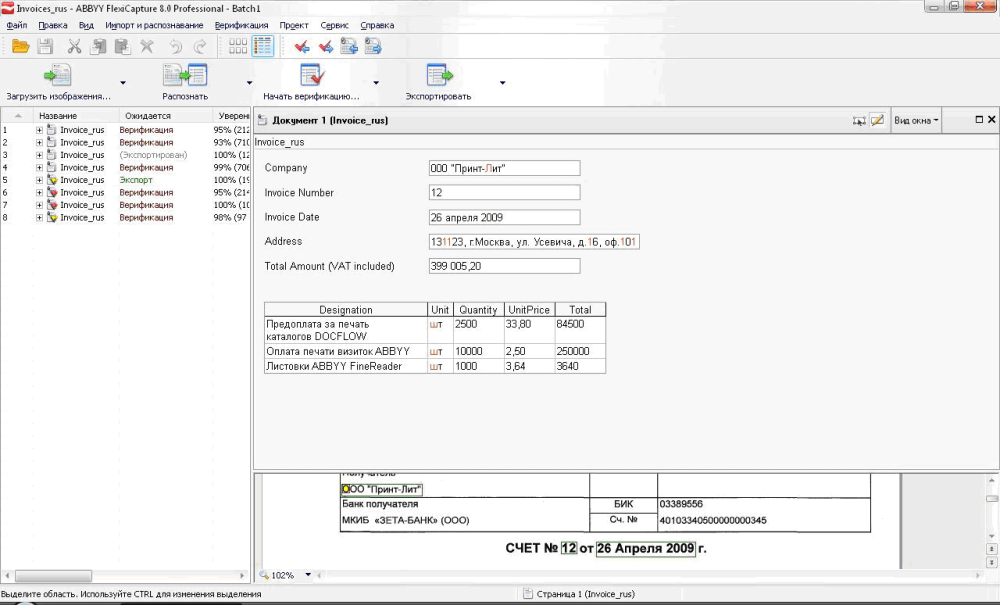Click the copy icon in toolbar

tap(98, 47)
